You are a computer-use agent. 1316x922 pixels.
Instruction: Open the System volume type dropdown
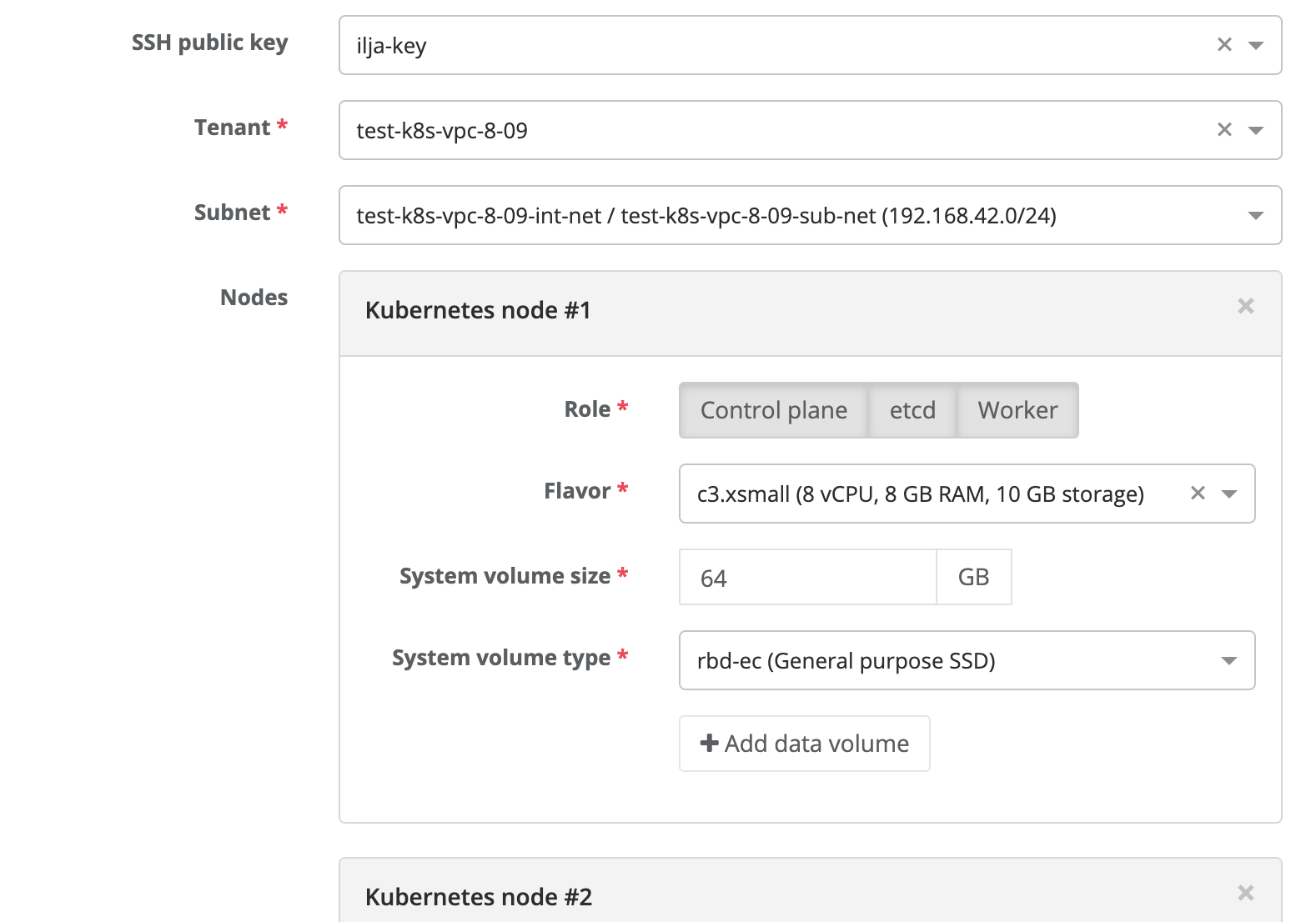click(967, 660)
